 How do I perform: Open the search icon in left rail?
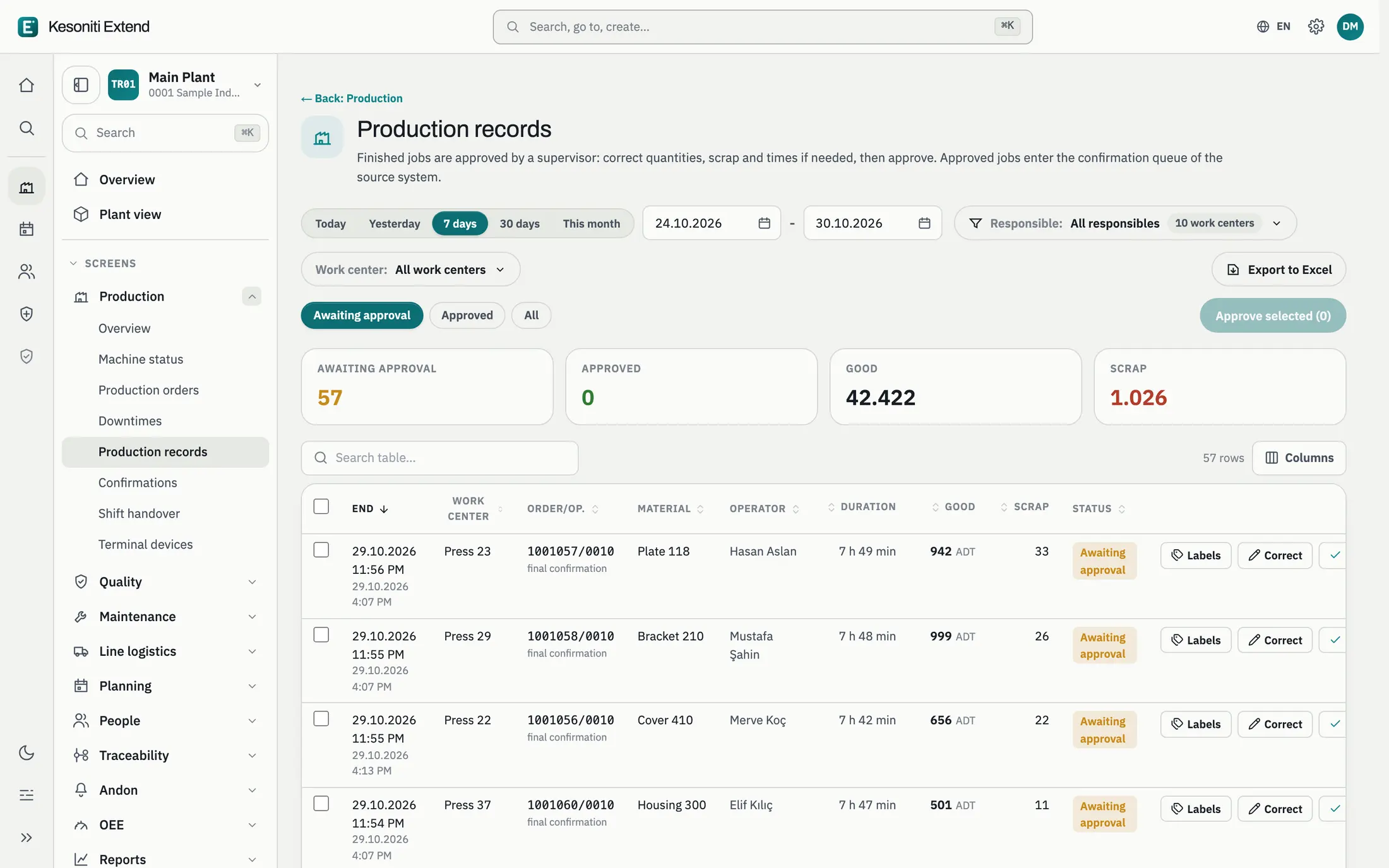point(27,128)
